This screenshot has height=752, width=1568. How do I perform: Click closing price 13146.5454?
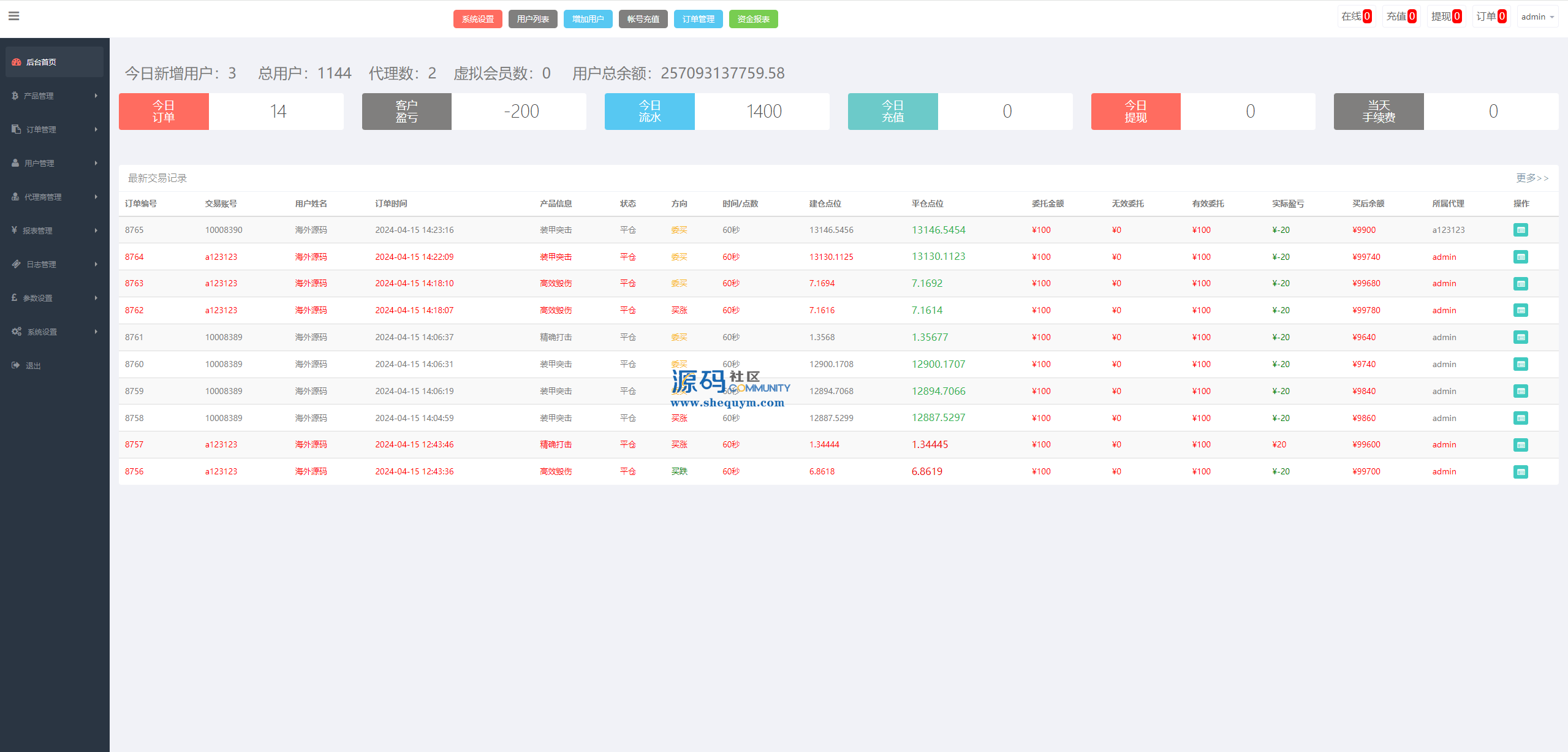coord(938,230)
